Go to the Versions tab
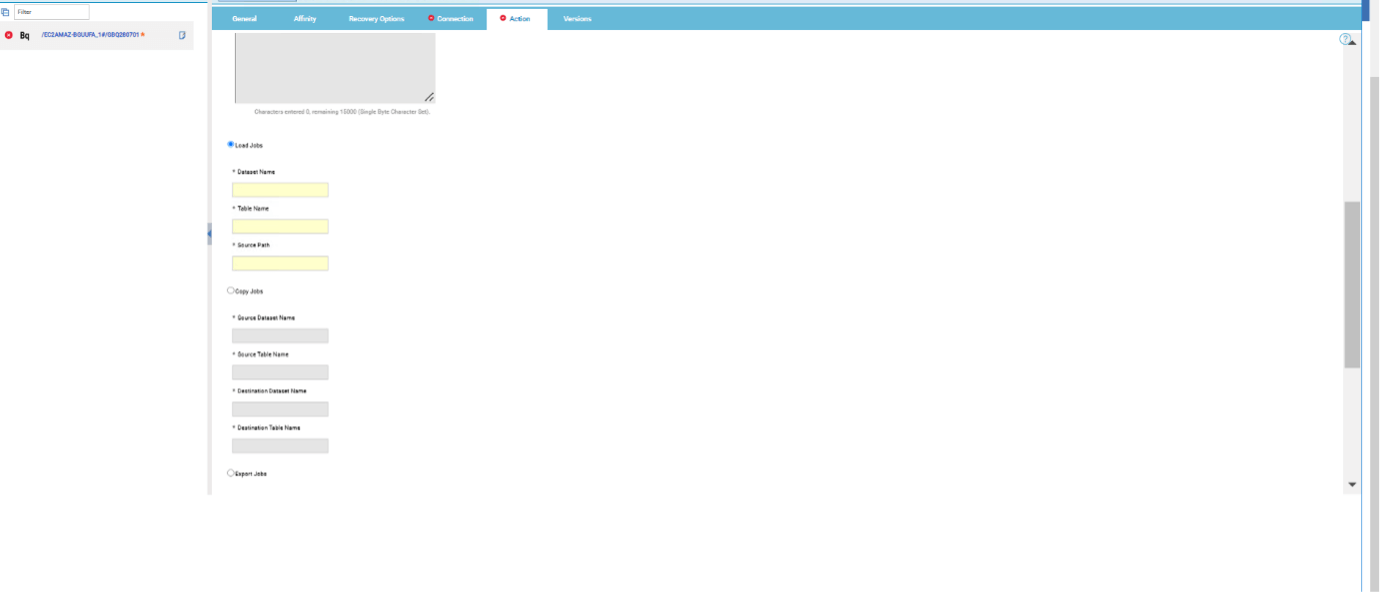1384x595 pixels. (577, 19)
